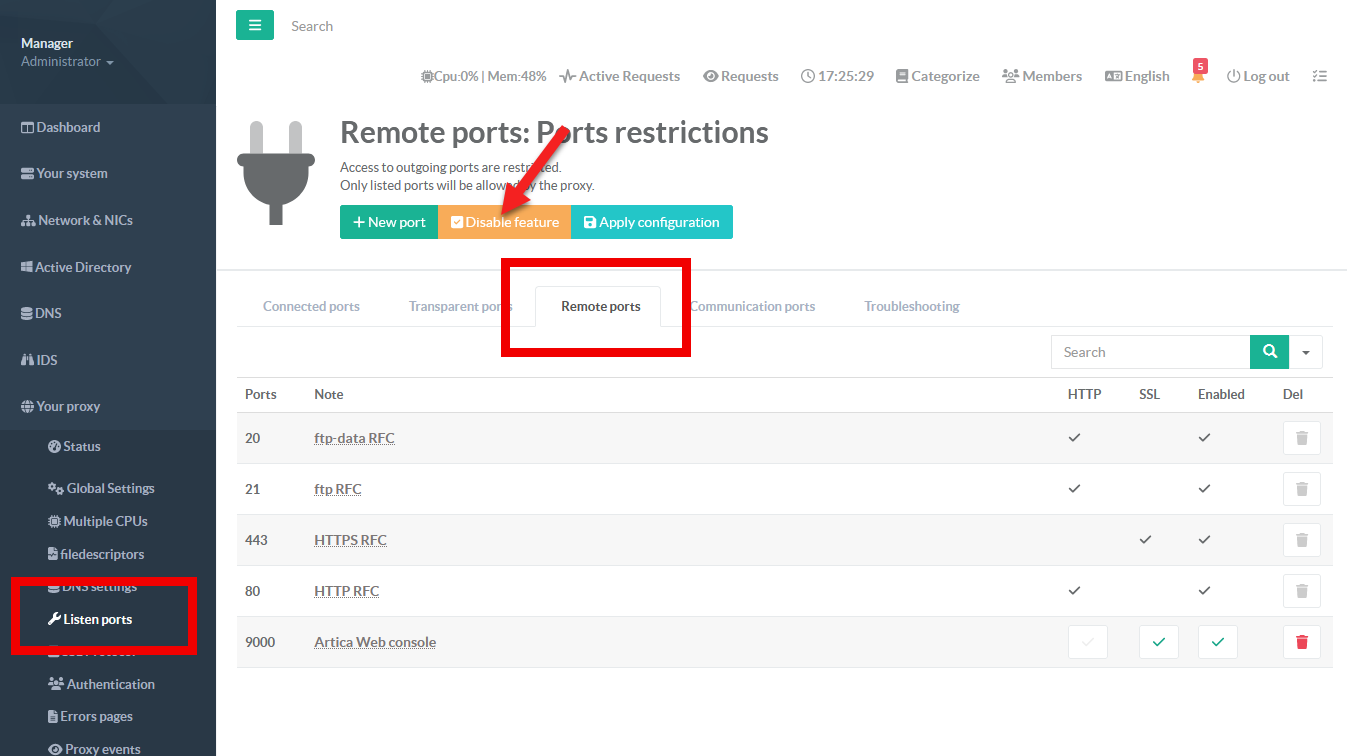Screen dimensions: 1347x756
Task: Switch to the Connected ports tab
Action: (311, 306)
